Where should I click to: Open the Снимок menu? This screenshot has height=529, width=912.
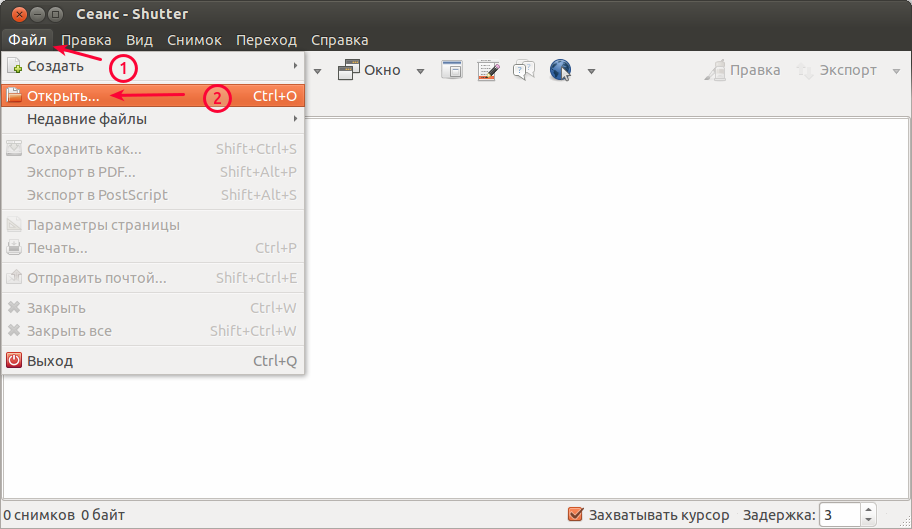click(194, 40)
